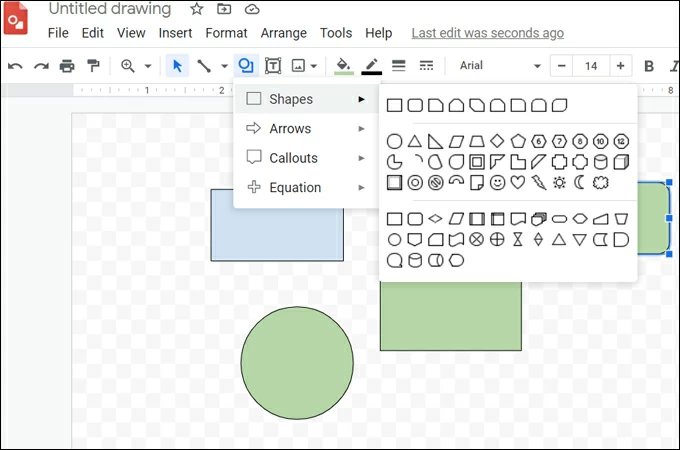Click the Border dash icon
Screen dimensions: 680x450
pos(426,65)
